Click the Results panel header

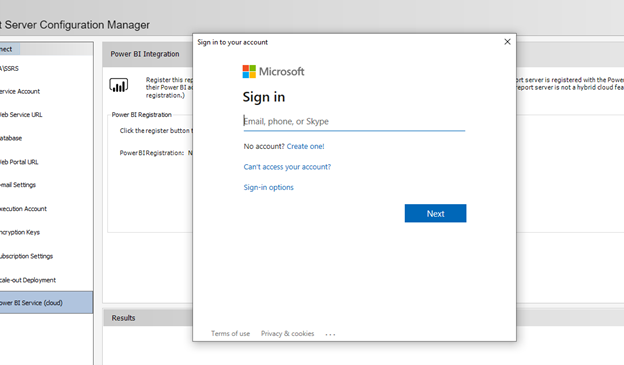[123, 318]
